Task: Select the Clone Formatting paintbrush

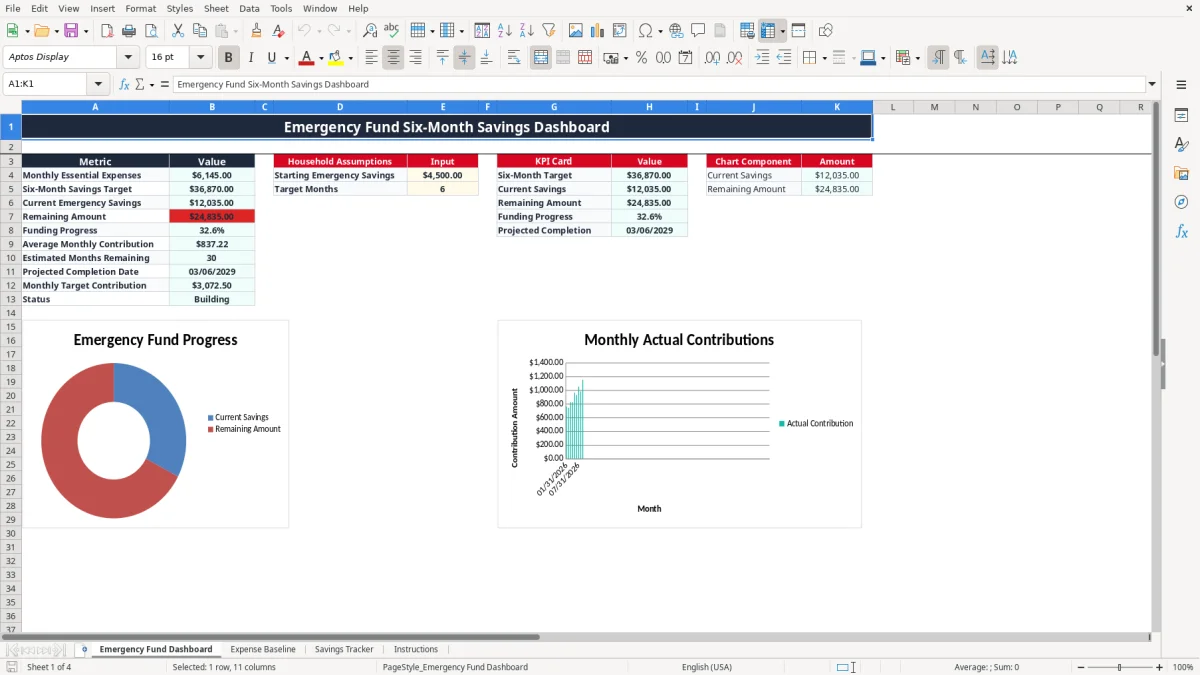Action: tap(257, 31)
